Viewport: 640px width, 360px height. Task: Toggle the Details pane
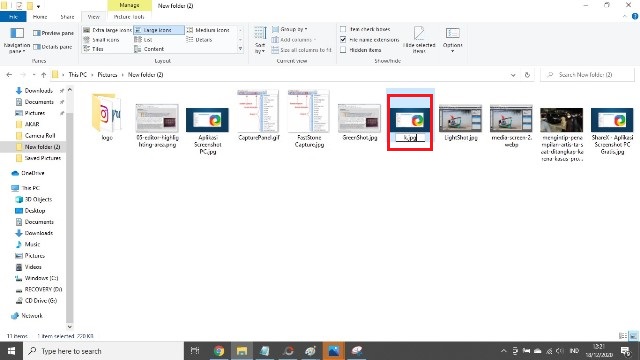[53, 47]
